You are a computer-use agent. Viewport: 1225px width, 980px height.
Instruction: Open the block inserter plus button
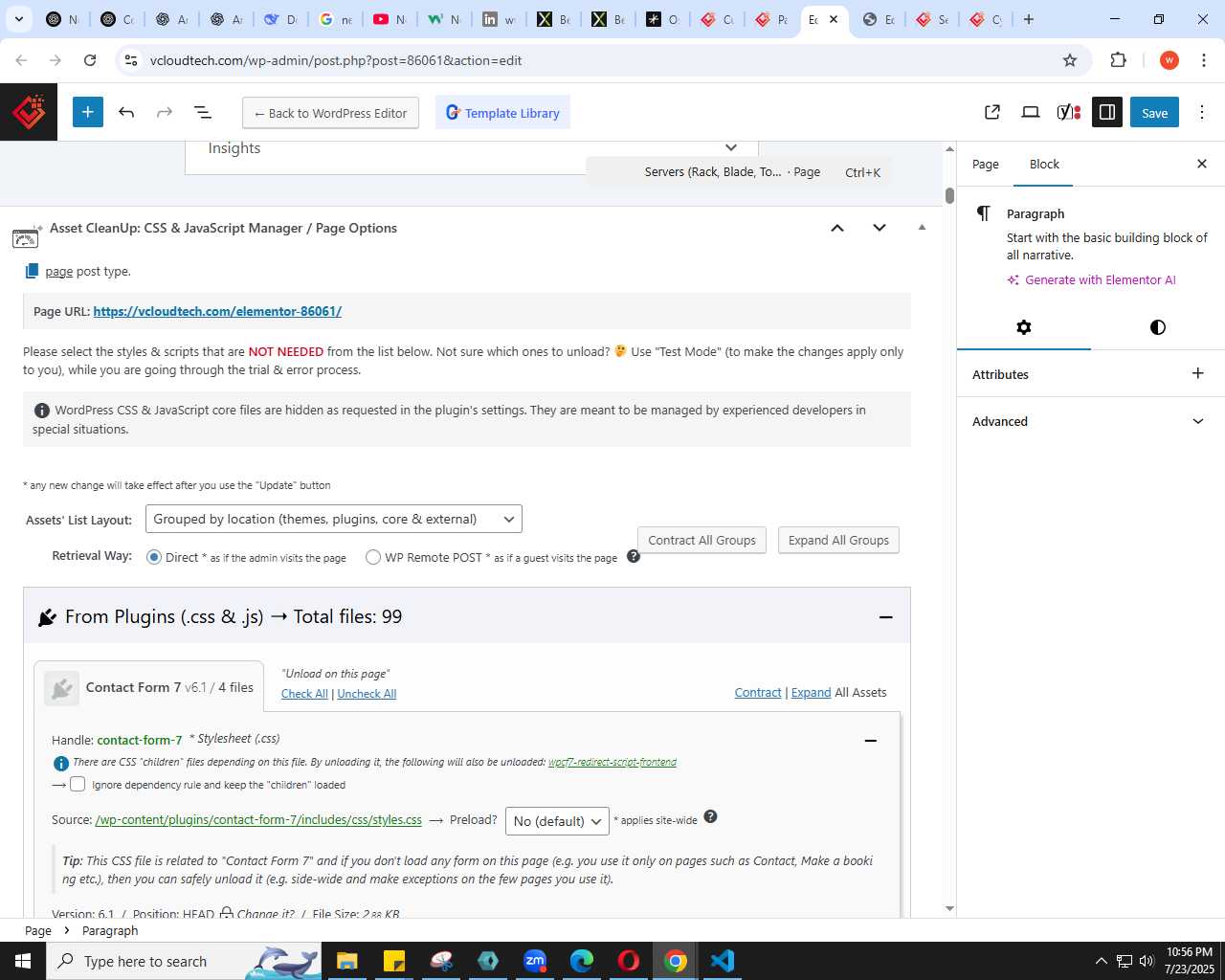[x=87, y=112]
